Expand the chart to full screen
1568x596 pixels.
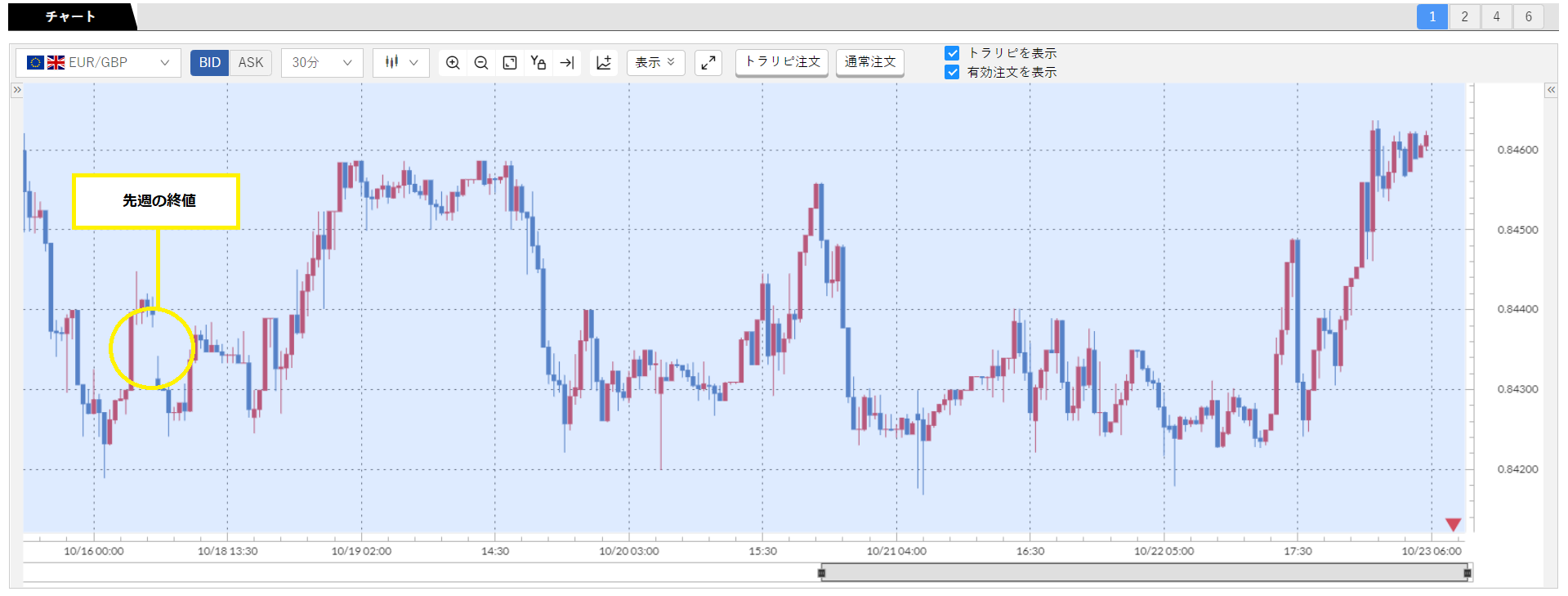(x=708, y=62)
